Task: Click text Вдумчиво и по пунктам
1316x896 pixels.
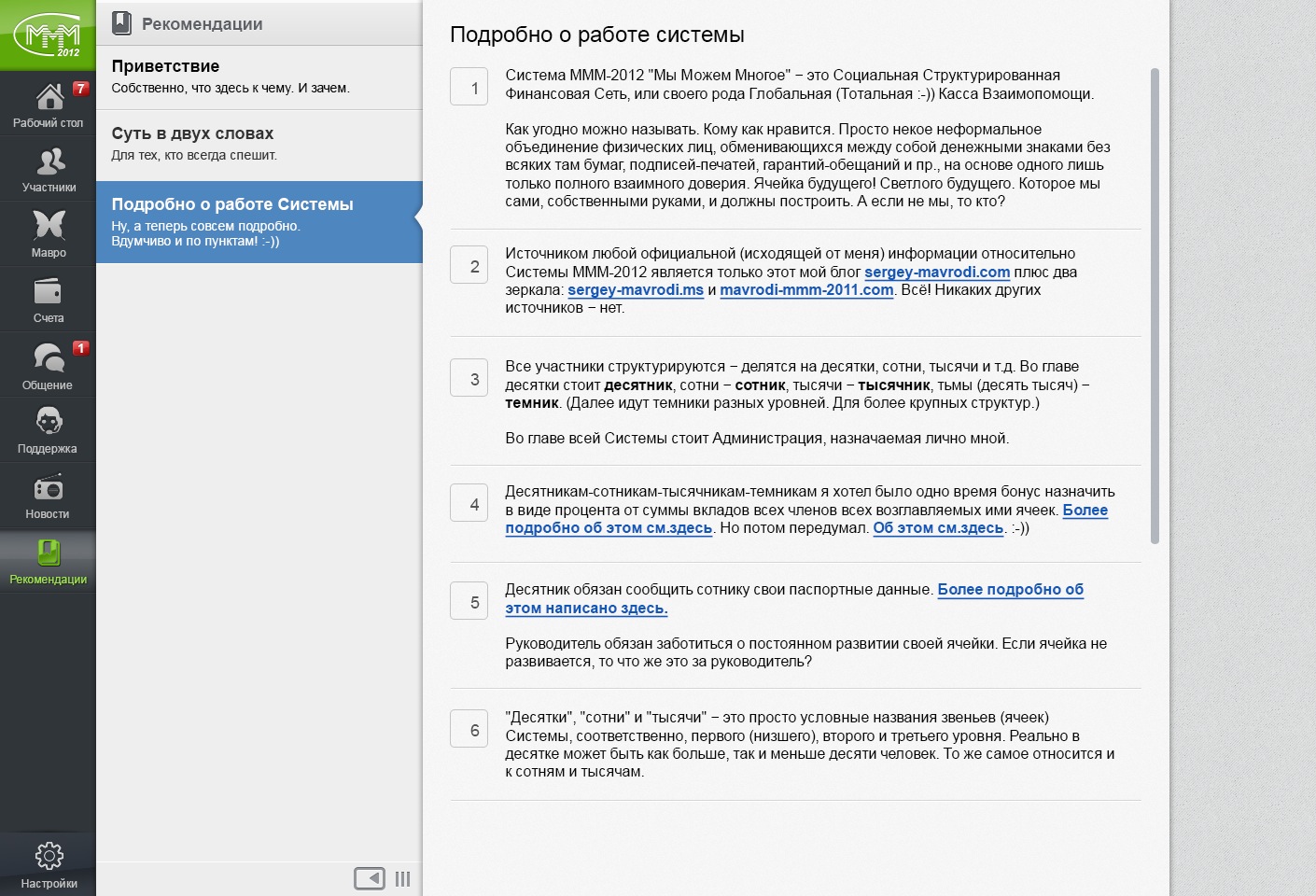Action: point(195,241)
